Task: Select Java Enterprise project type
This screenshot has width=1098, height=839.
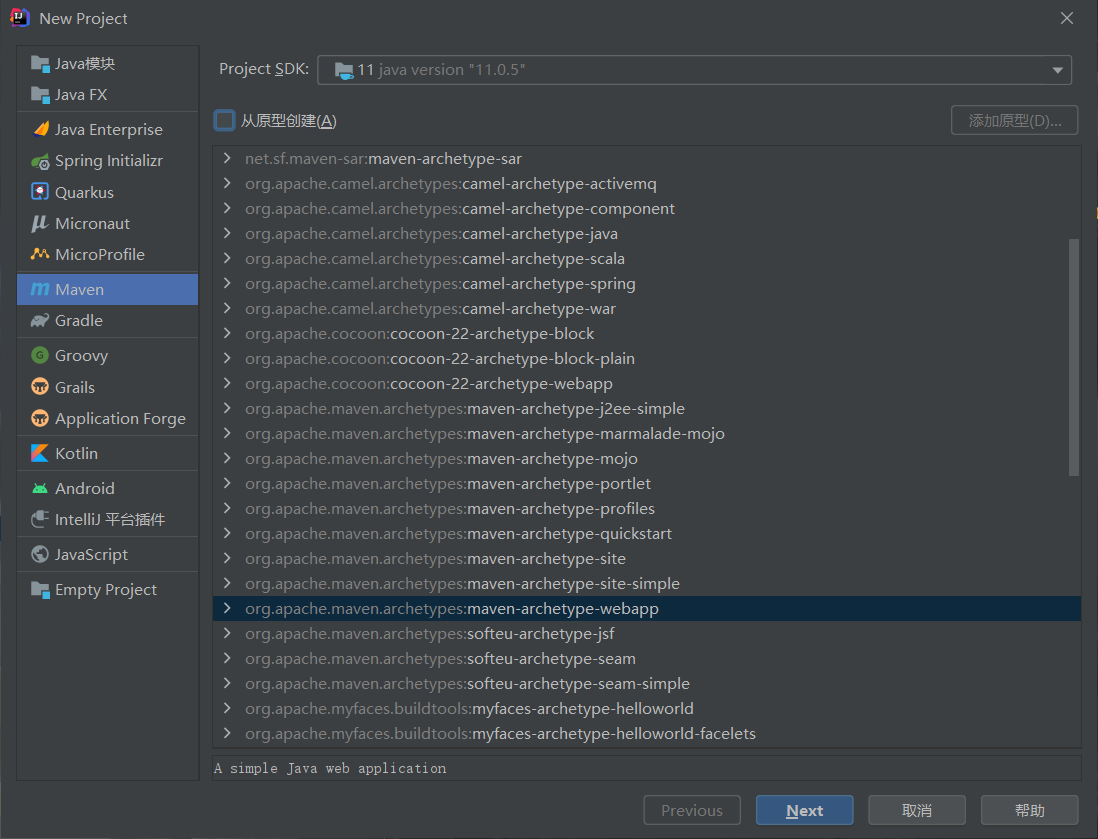Action: (x=108, y=130)
